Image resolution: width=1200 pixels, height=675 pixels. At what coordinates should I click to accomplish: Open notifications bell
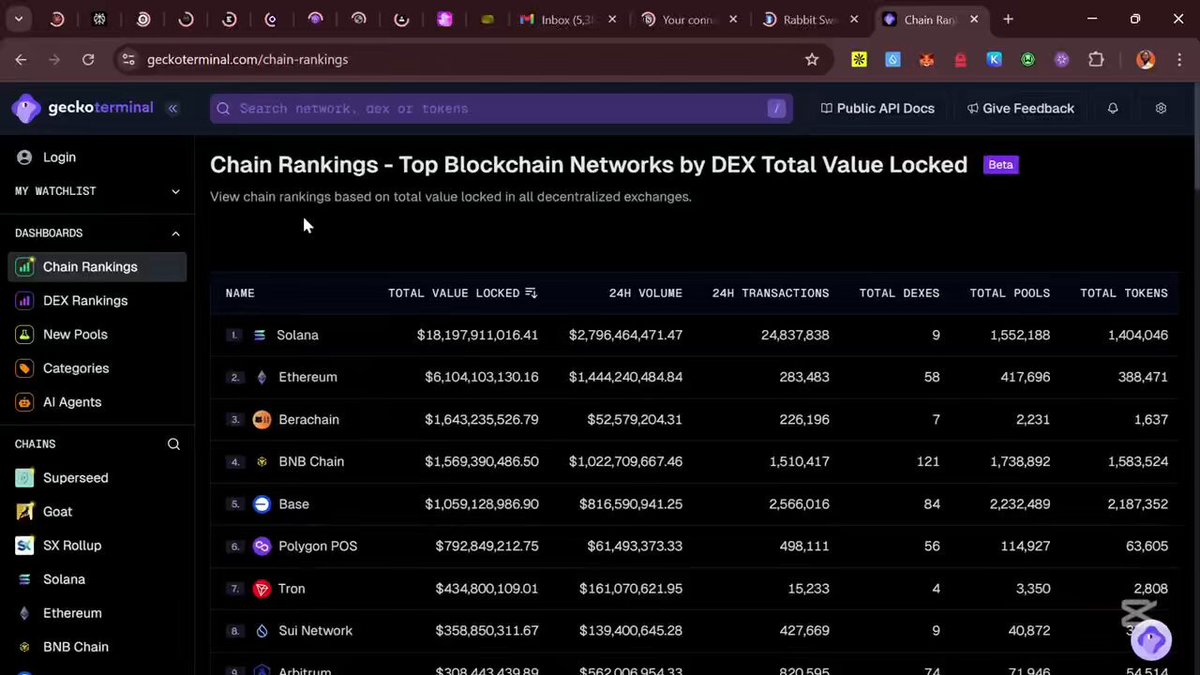[1113, 108]
